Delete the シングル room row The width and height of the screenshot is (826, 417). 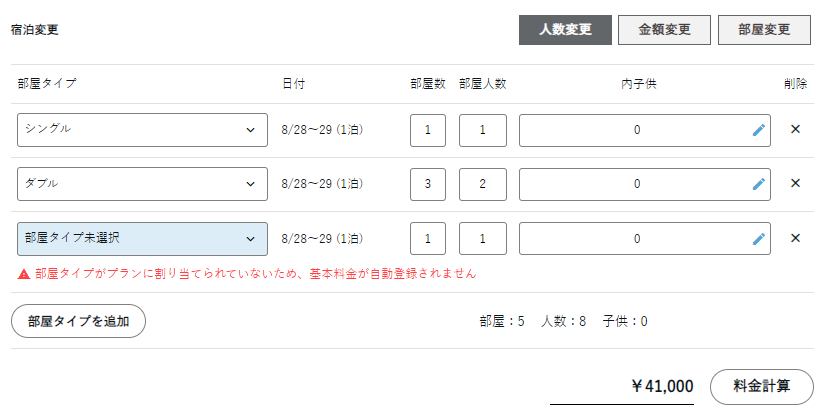[x=795, y=130]
